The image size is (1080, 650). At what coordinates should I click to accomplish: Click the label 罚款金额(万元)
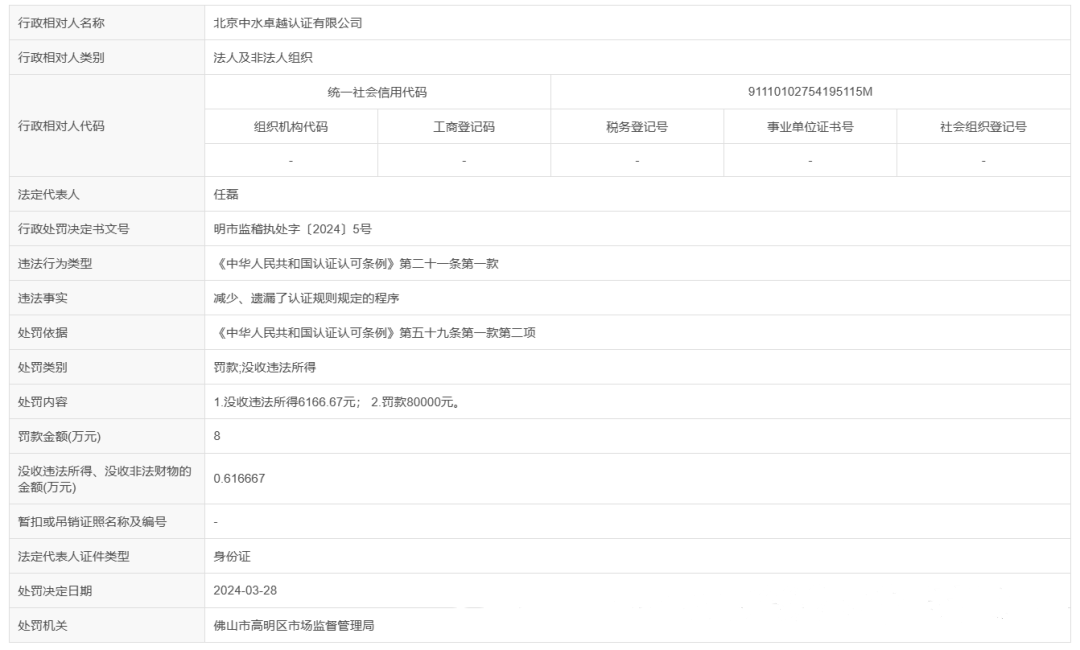(59, 436)
